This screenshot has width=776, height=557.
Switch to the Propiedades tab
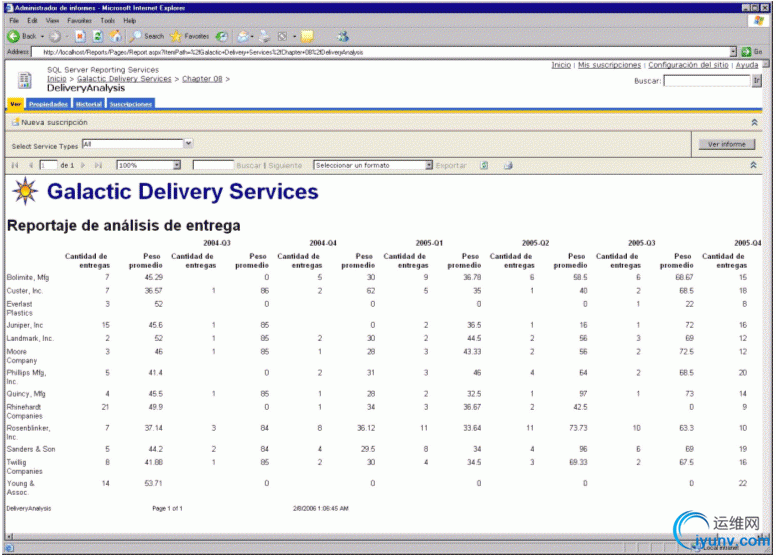[x=48, y=104]
